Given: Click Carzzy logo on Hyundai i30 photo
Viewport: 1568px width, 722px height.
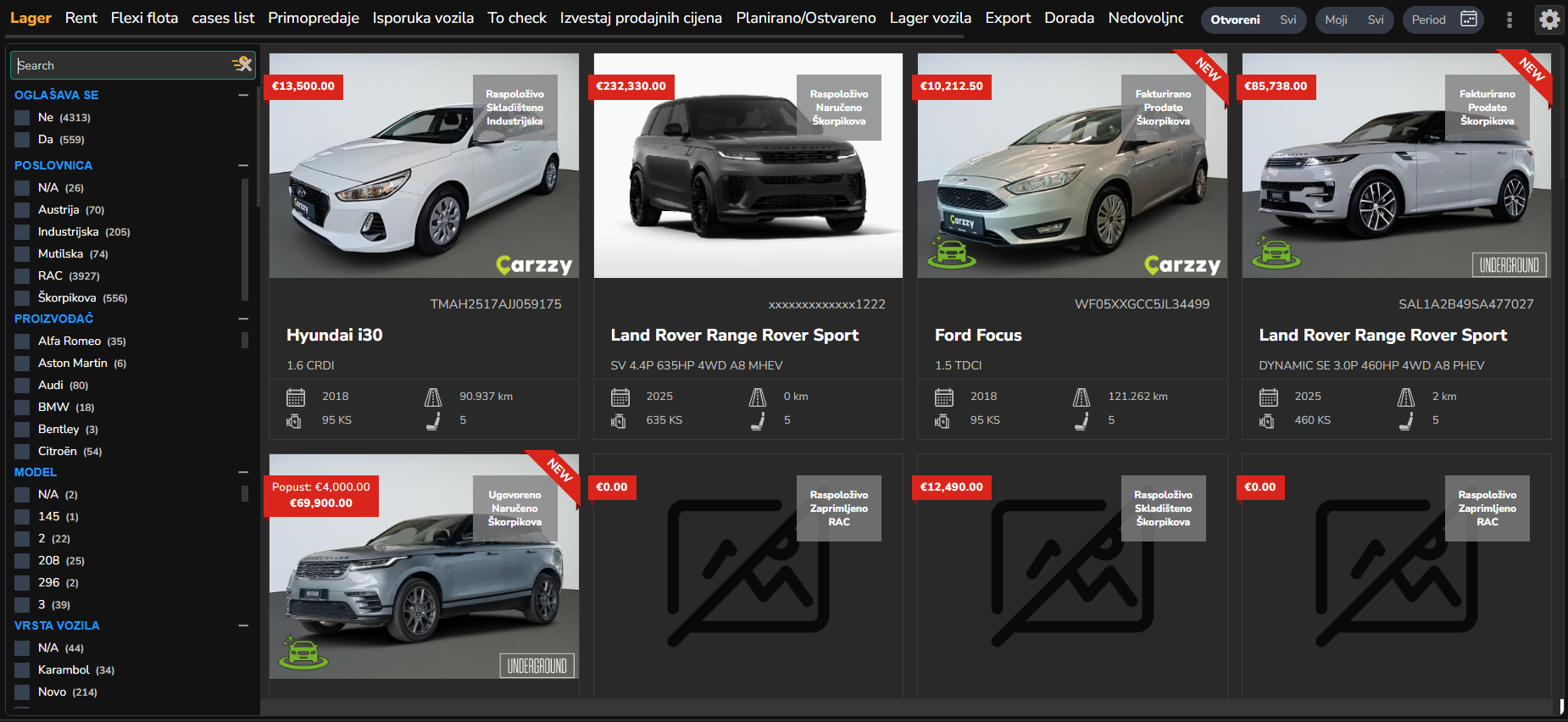Looking at the screenshot, I should 534,265.
